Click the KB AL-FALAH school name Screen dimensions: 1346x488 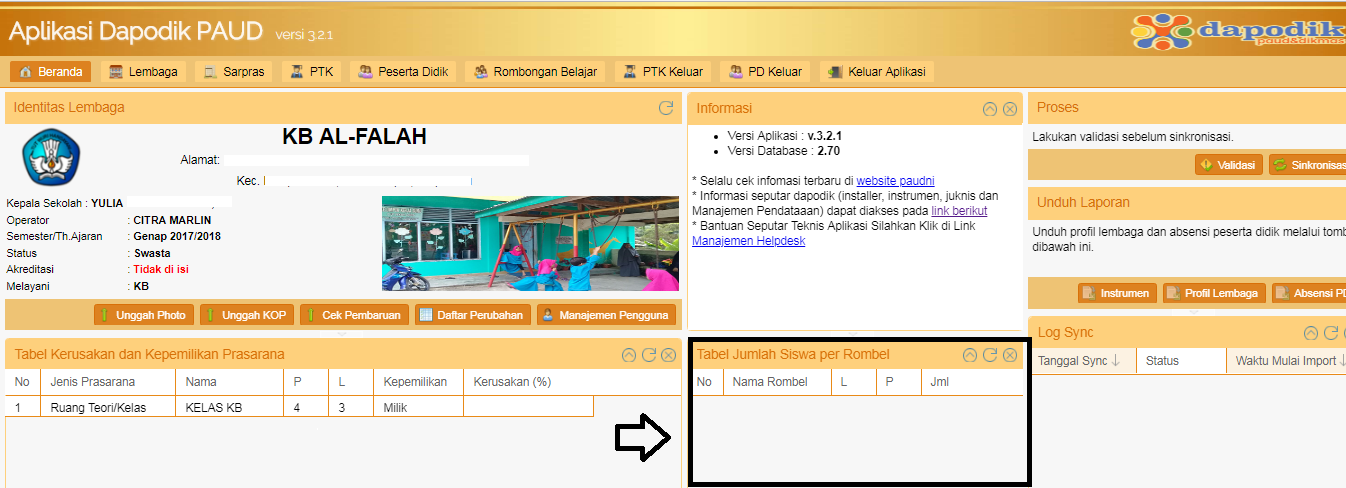coord(354,137)
